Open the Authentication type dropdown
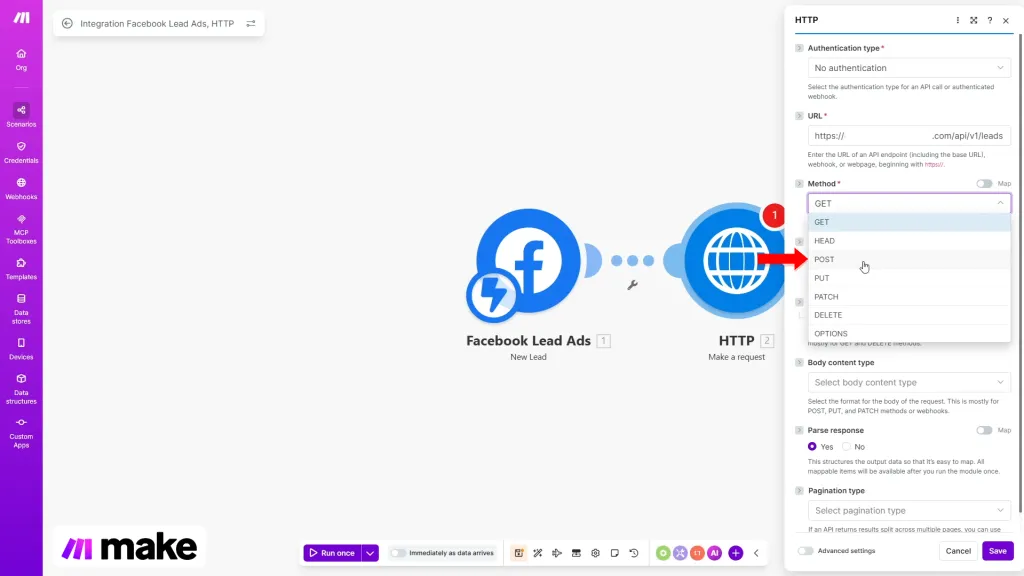 pyautogui.click(x=909, y=68)
